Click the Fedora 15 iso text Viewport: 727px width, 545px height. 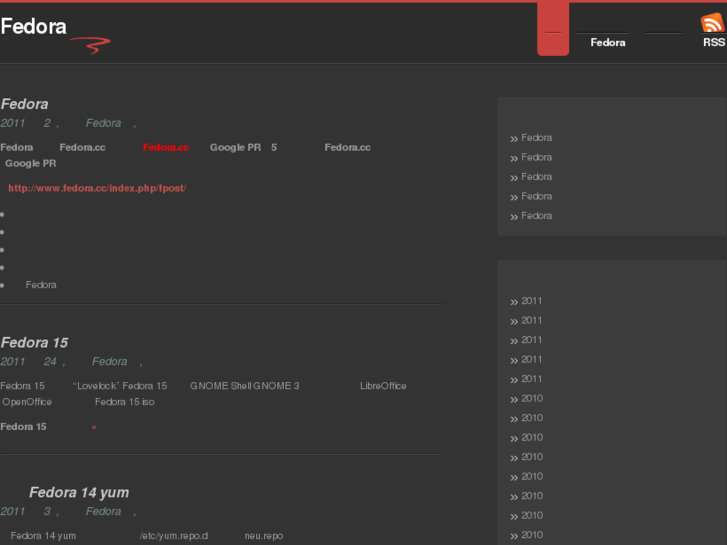(x=125, y=402)
